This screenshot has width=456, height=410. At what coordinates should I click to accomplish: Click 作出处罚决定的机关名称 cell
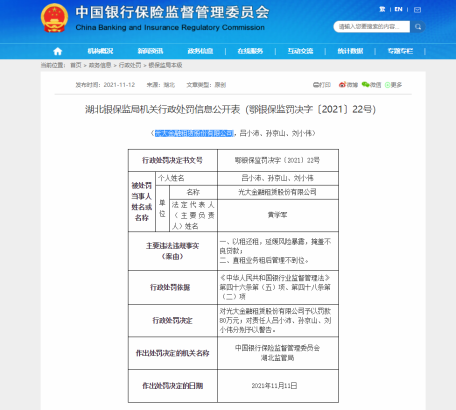173,353
